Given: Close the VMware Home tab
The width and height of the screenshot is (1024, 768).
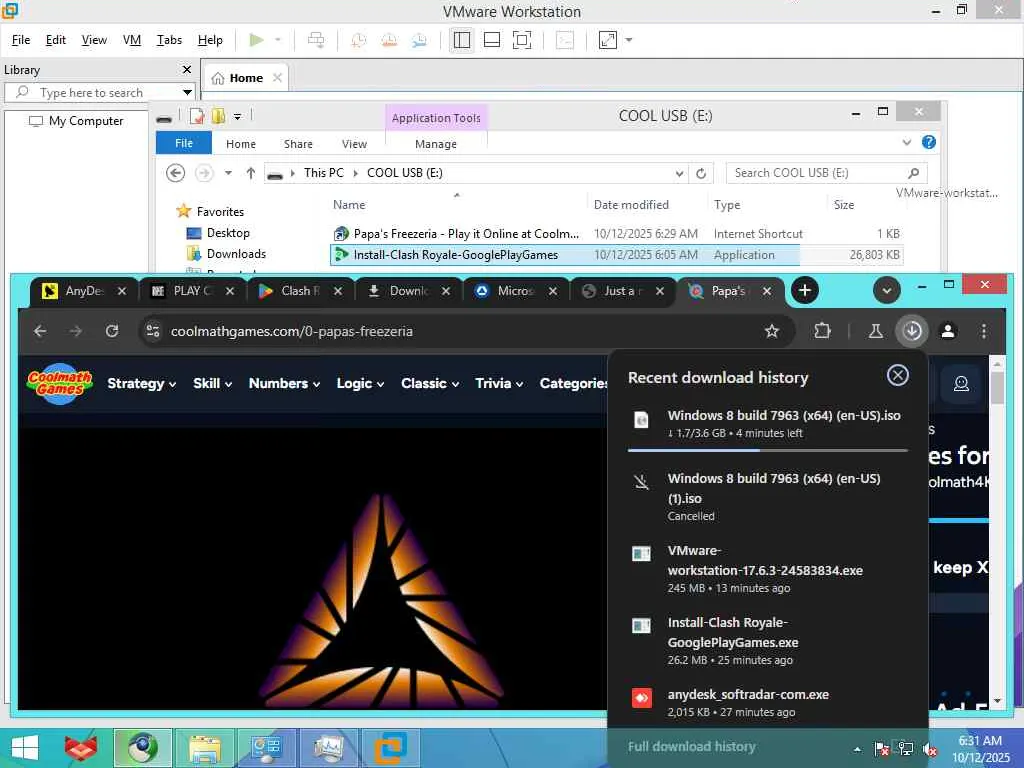Looking at the screenshot, I should click(278, 78).
